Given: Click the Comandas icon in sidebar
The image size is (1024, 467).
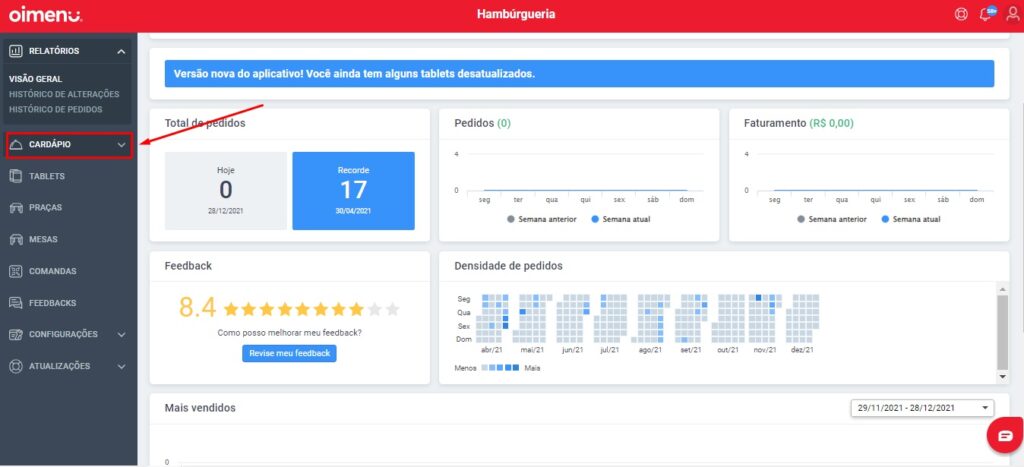Looking at the screenshot, I should 16,271.
